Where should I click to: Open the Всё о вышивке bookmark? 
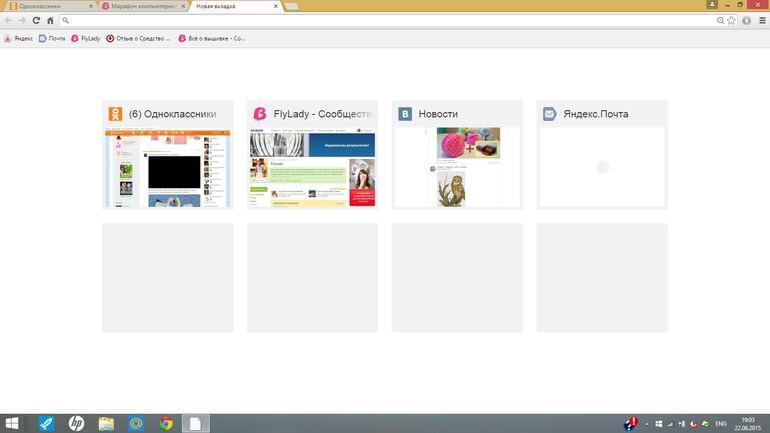pyautogui.click(x=212, y=38)
